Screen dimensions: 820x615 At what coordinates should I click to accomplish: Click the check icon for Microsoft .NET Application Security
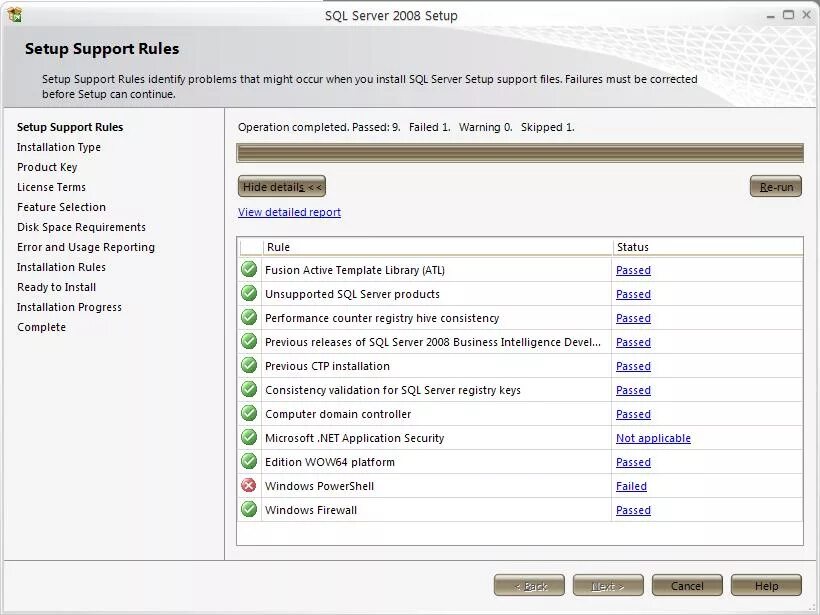coord(249,438)
